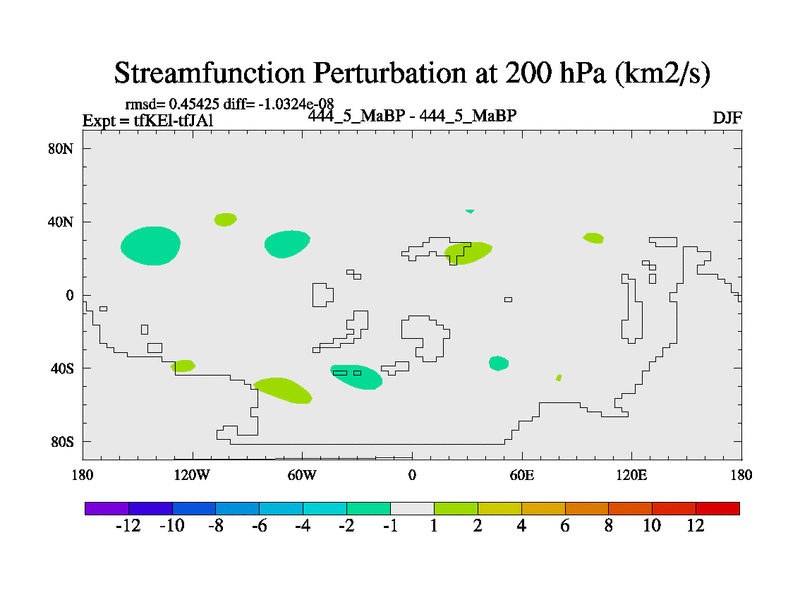Click the lime blob near 125W 38S
Screen dimensions: 800x600
coord(183,366)
